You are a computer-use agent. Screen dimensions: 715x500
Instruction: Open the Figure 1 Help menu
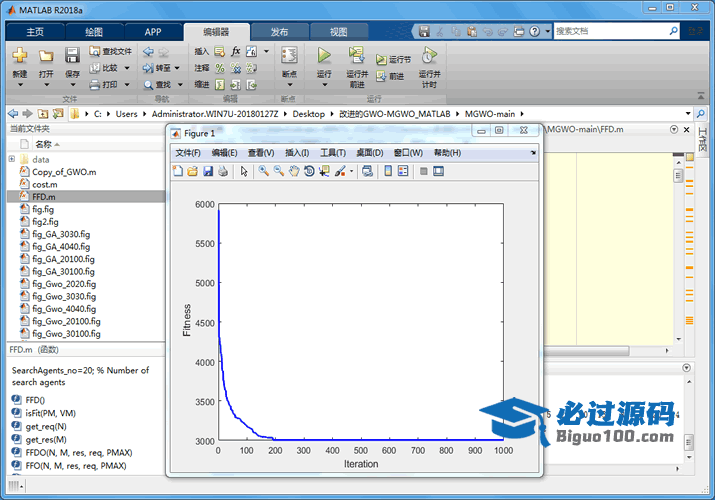[447, 153]
